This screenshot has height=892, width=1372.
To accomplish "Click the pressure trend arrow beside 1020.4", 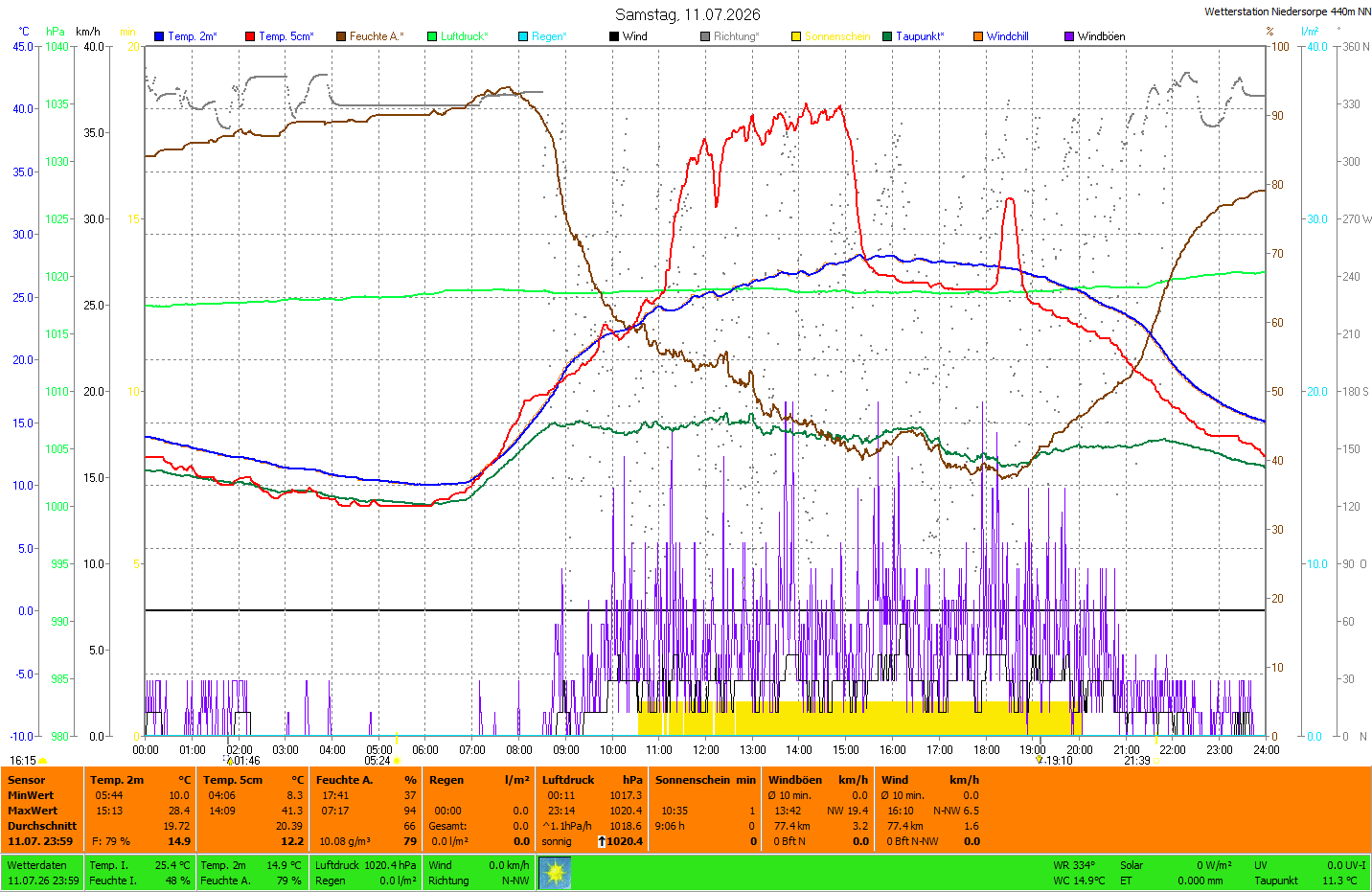I will [602, 841].
